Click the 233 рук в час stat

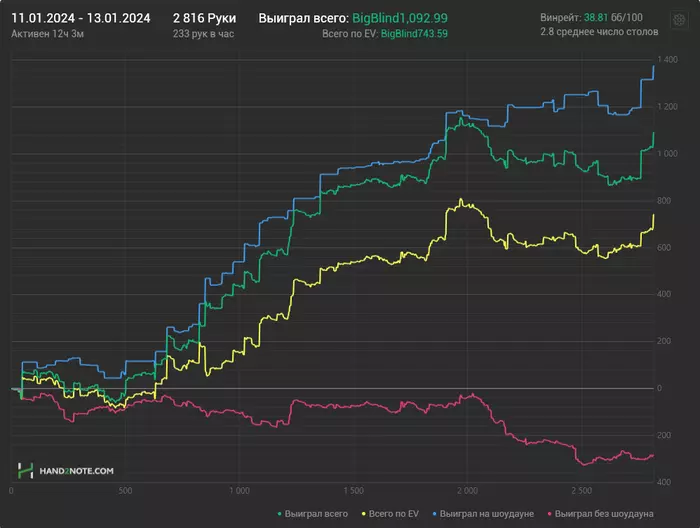[204, 34]
